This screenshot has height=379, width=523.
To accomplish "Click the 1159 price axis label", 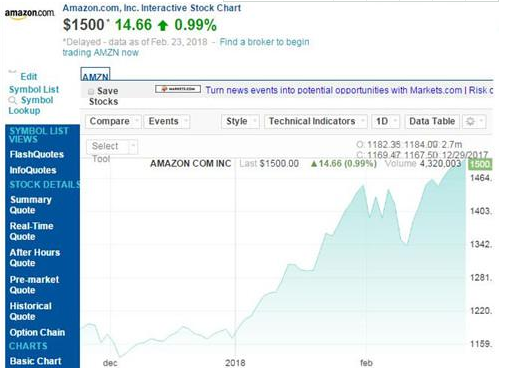I will coord(481,344).
